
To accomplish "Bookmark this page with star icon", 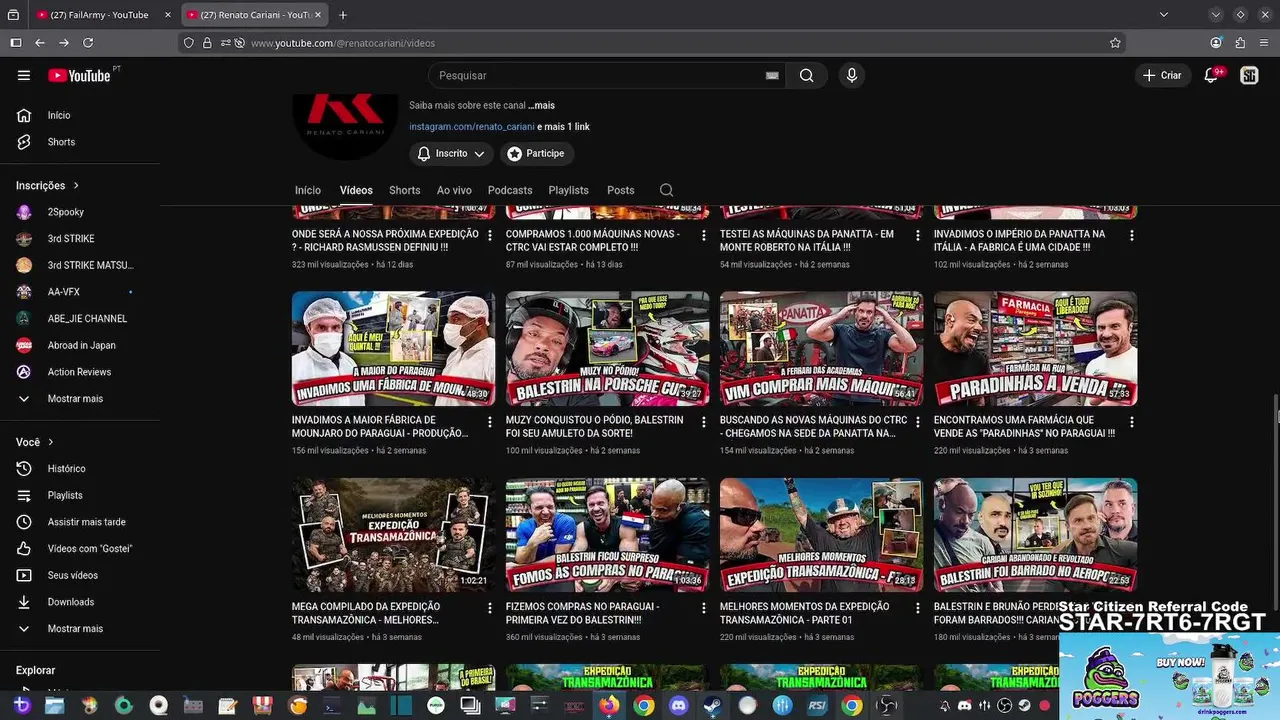I will [1115, 43].
